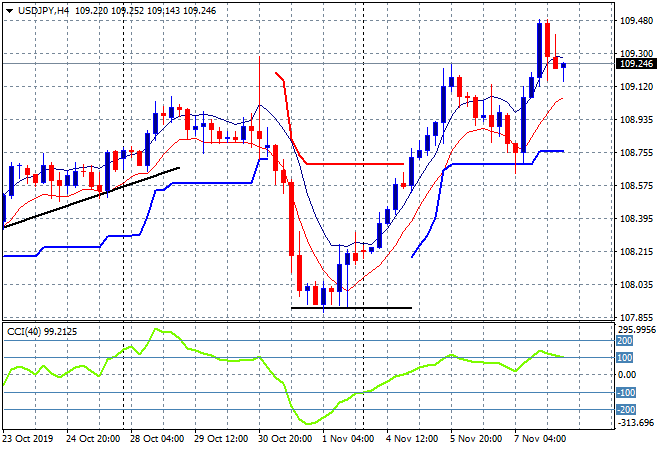Click the 108.575 price scale label
This screenshot has height=450, width=660.
[x=636, y=186]
